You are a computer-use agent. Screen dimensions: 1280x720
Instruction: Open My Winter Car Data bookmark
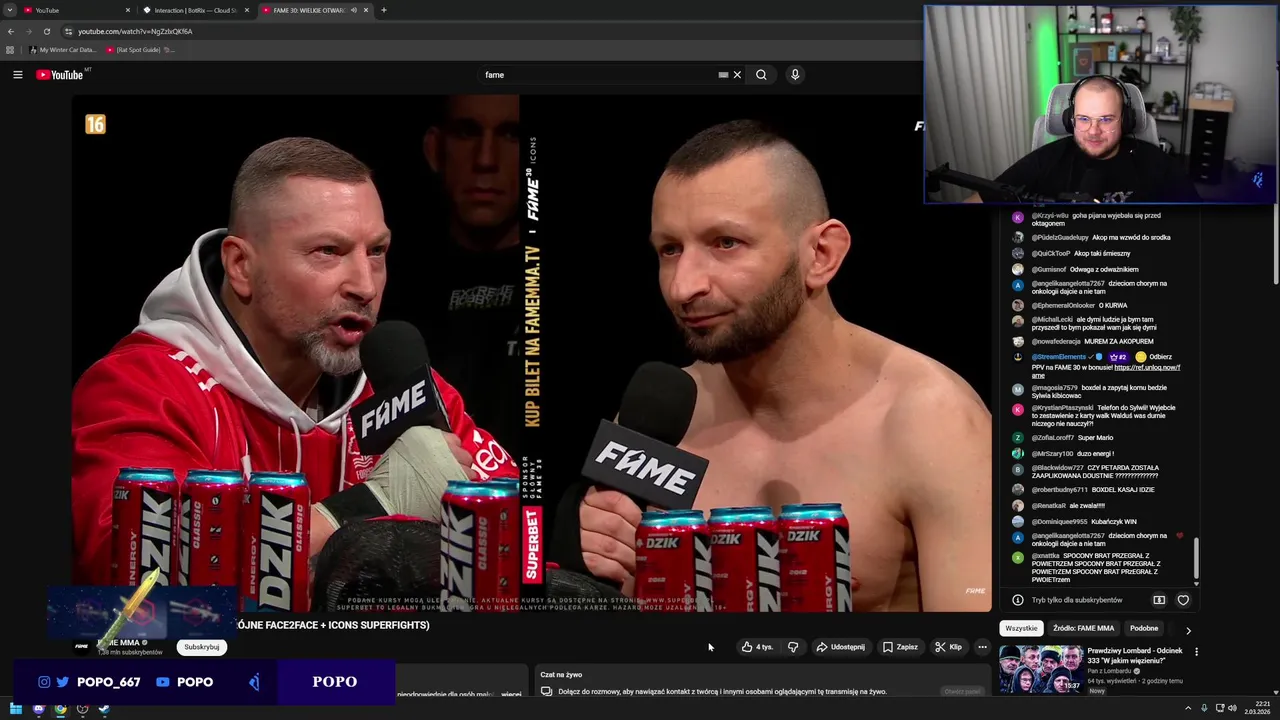(x=63, y=50)
